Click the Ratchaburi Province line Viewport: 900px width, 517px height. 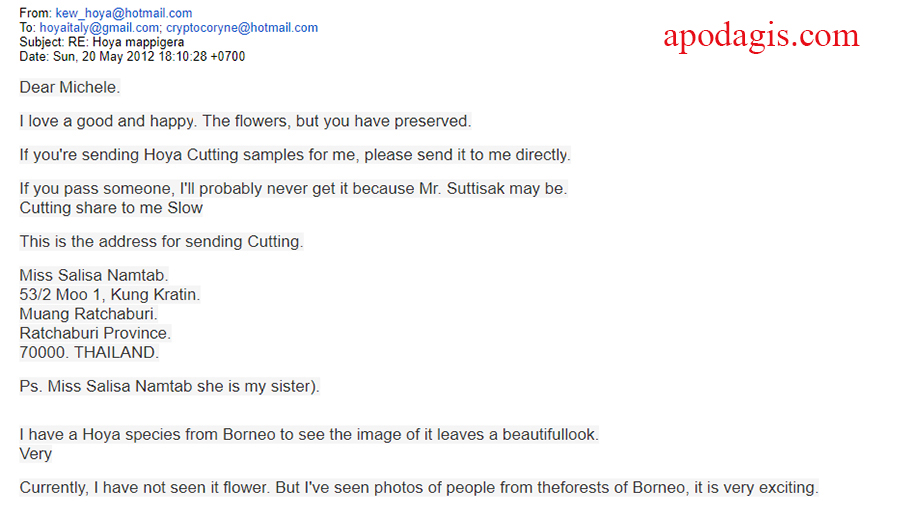coord(95,333)
